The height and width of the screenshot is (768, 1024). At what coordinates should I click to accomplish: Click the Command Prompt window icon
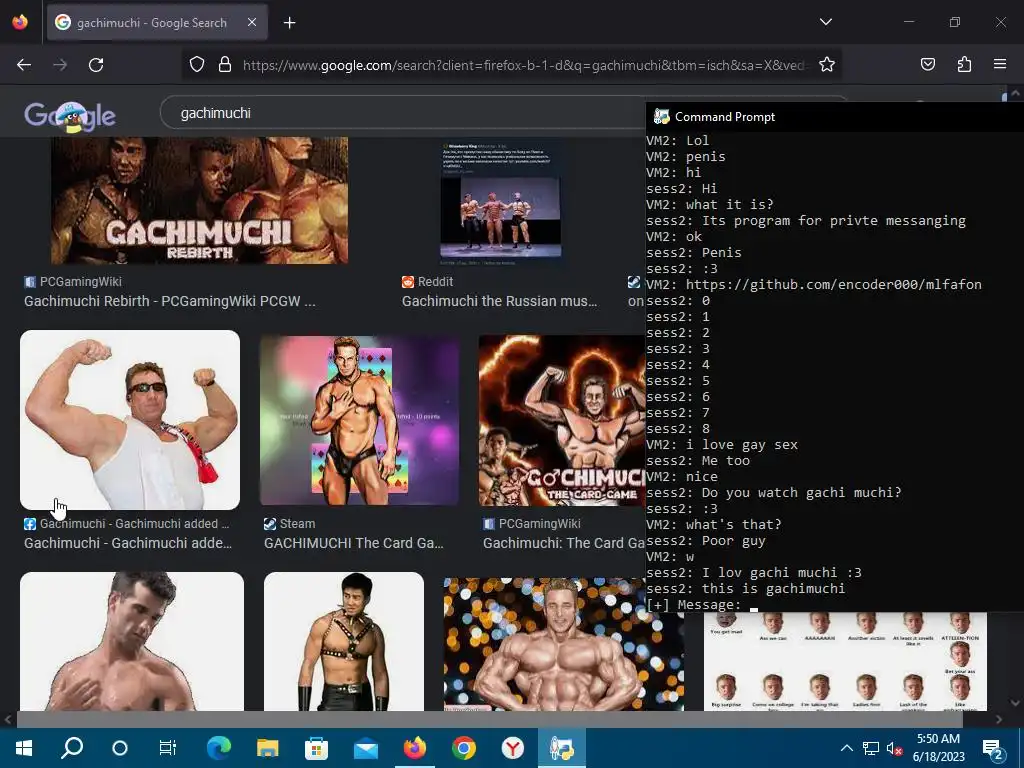(662, 117)
